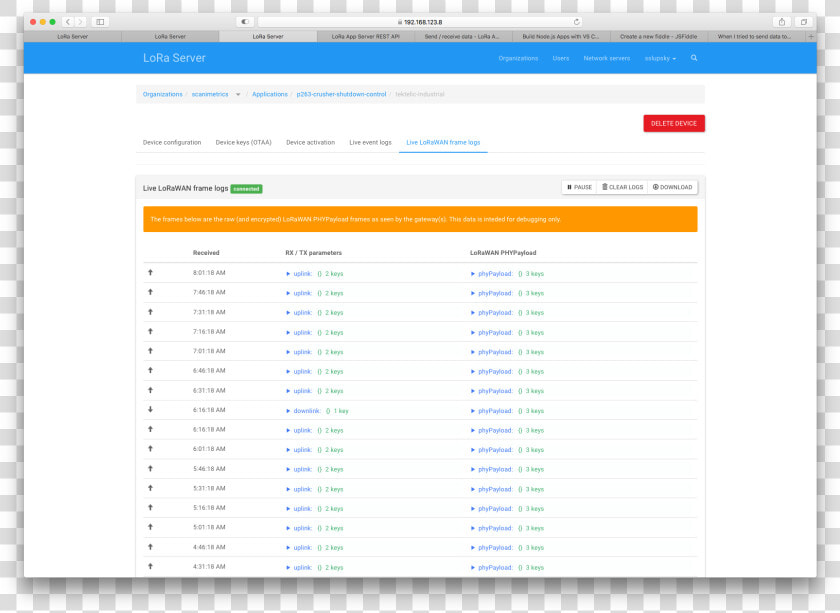840x613 pixels.
Task: Open Network servers in the top navigation
Action: (606, 58)
